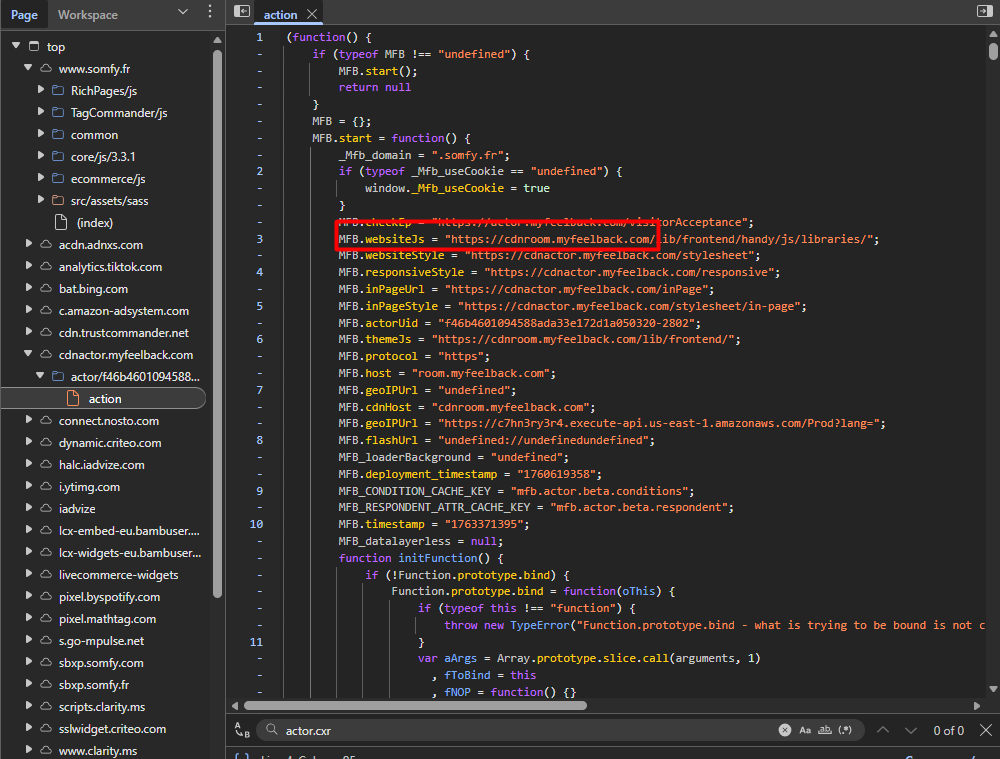Collapse the www.somfy.fr domain node
The width and height of the screenshot is (1000, 759).
29,69
